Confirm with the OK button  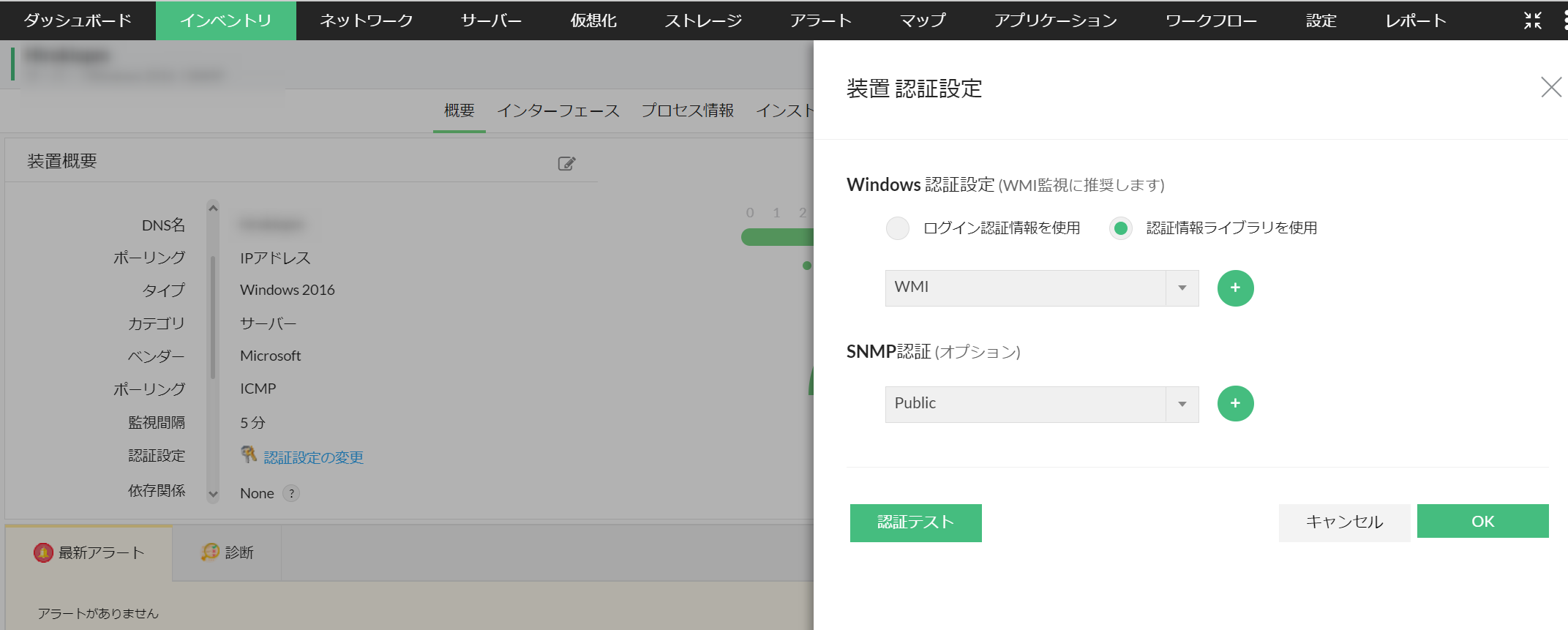[1483, 521]
